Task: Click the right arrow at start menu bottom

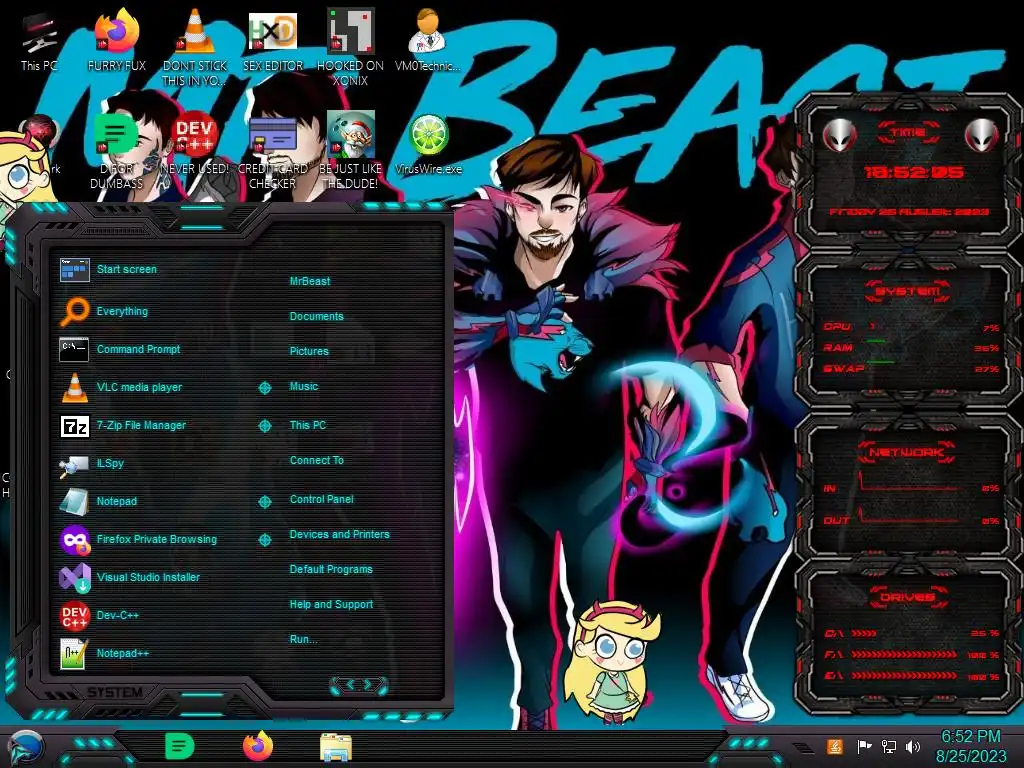Action: tap(368, 684)
